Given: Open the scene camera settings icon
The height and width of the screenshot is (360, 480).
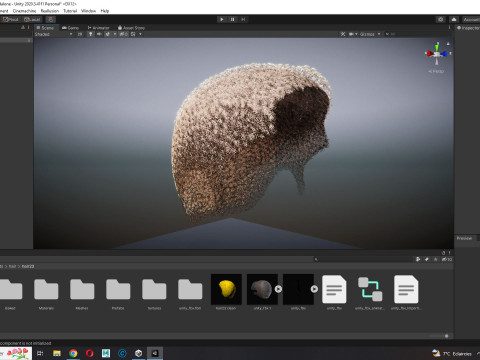Looking at the screenshot, I should click(x=351, y=34).
